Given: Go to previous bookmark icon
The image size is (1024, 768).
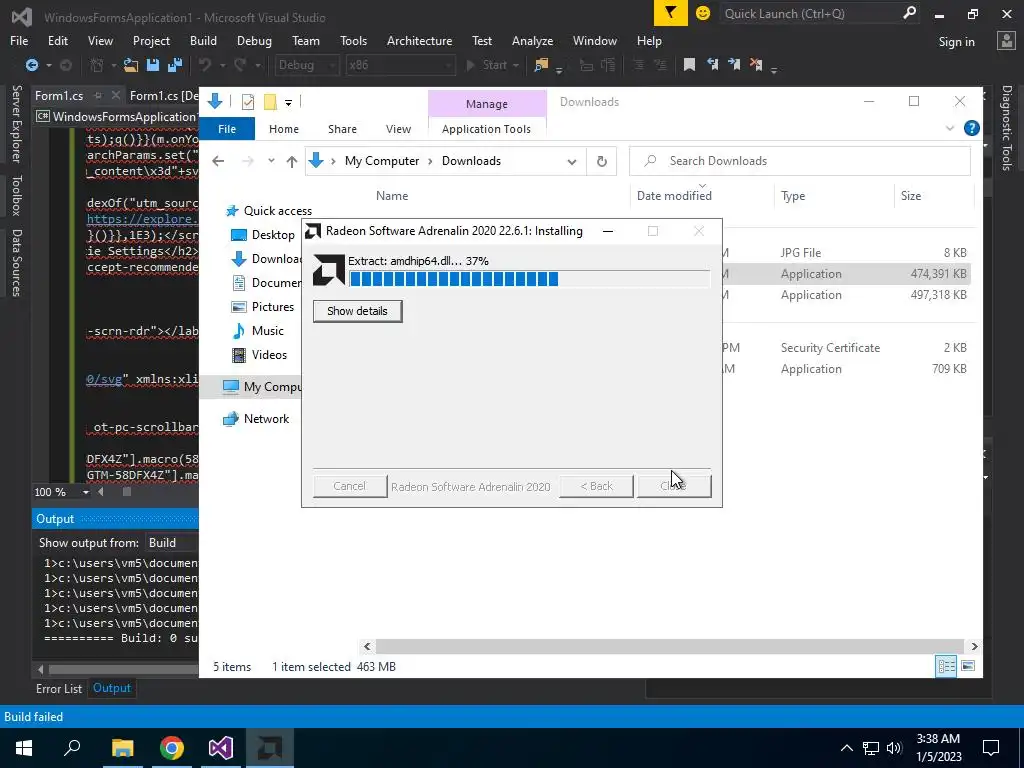Looking at the screenshot, I should click(712, 65).
